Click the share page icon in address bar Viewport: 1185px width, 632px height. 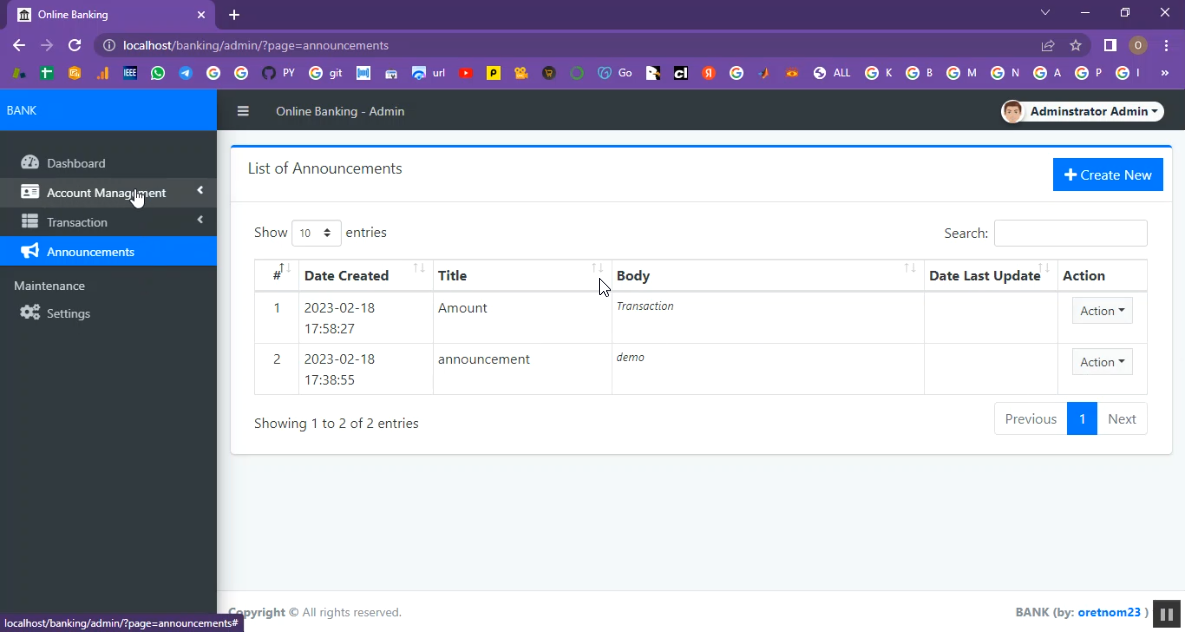click(1047, 45)
